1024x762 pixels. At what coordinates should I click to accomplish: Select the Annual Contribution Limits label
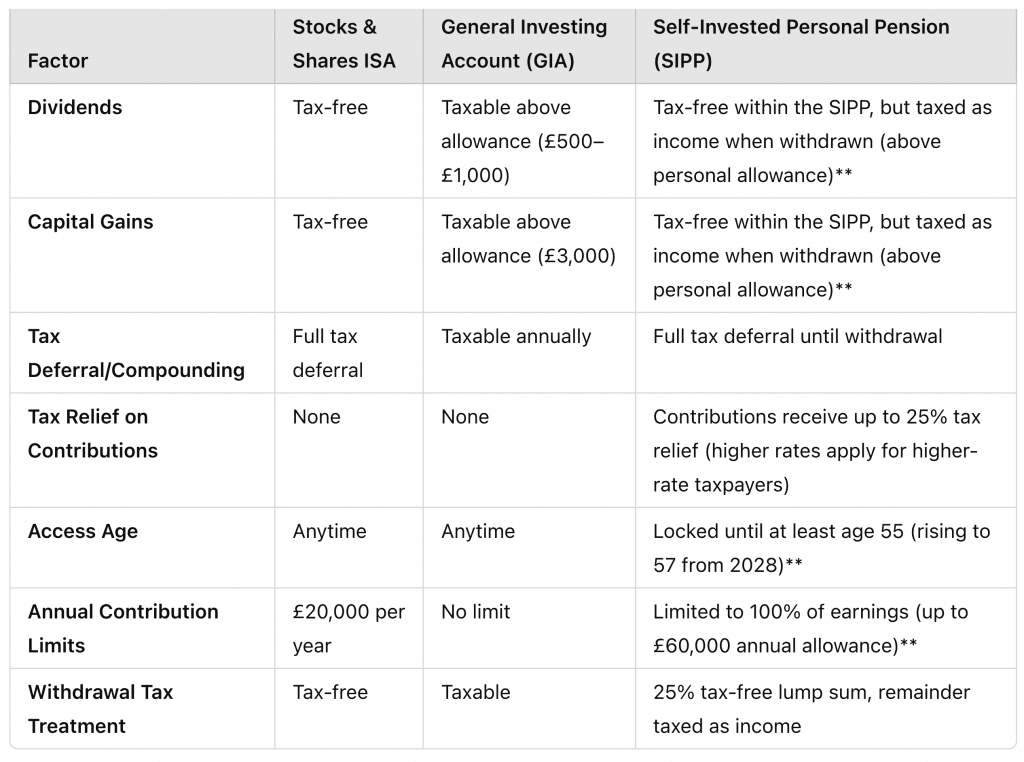(123, 628)
